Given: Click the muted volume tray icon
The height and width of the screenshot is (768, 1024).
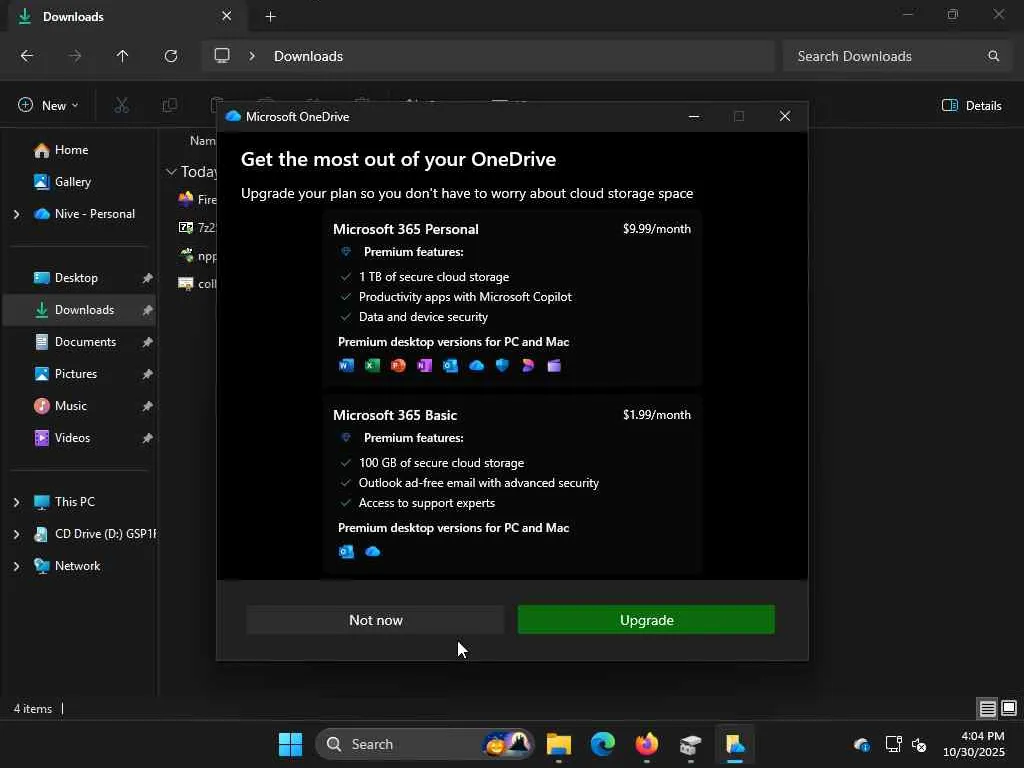Looking at the screenshot, I should click(x=919, y=744).
